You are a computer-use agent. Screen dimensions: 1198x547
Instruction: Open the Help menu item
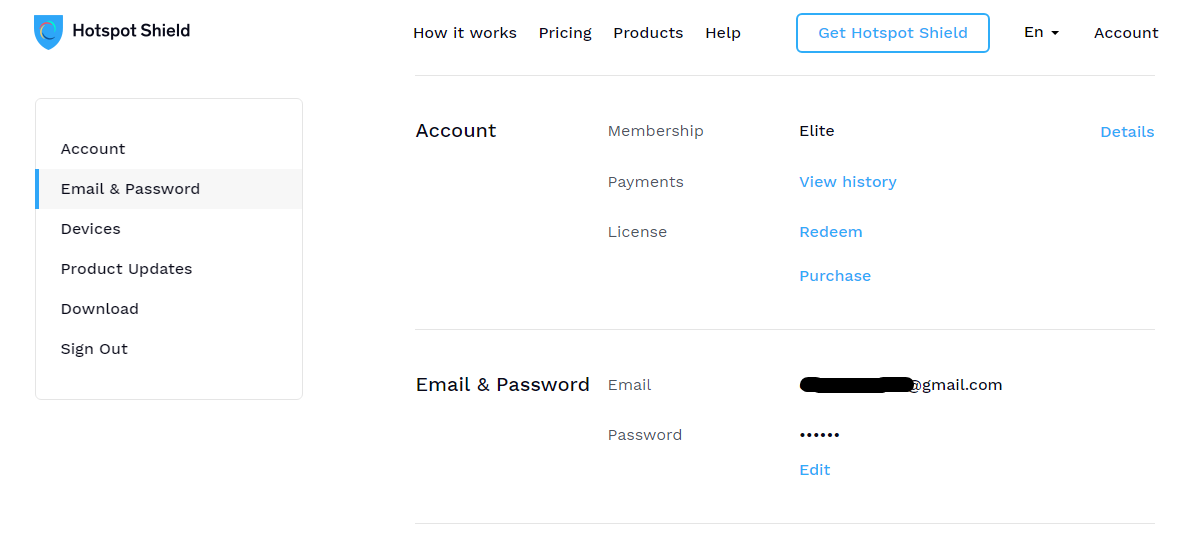(x=723, y=33)
